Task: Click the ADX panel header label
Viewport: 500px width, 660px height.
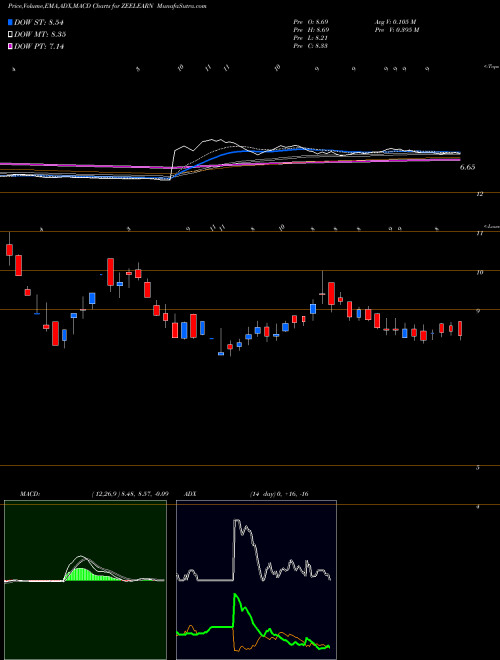Action: coord(190,494)
